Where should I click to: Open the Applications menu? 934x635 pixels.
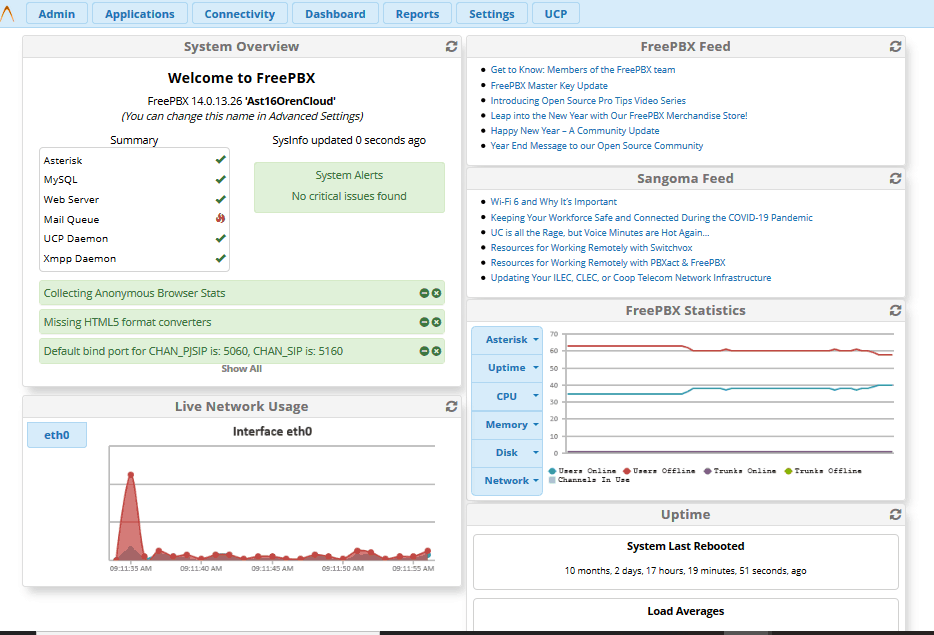[140, 14]
